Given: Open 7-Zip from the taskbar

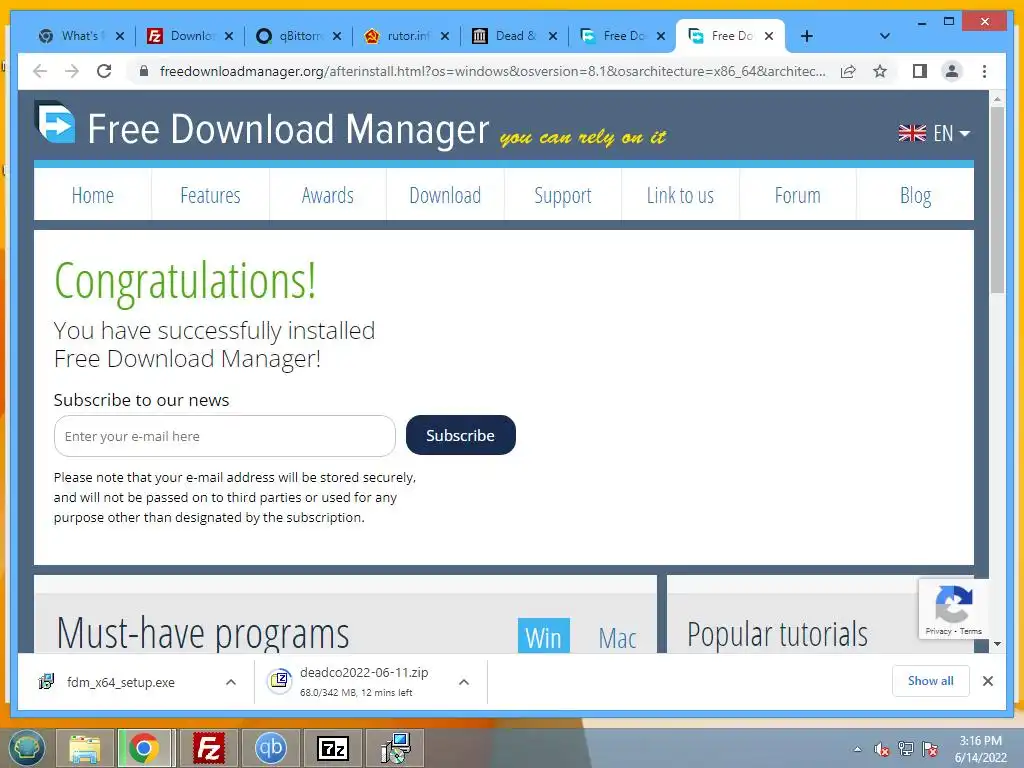Looking at the screenshot, I should (x=332, y=748).
